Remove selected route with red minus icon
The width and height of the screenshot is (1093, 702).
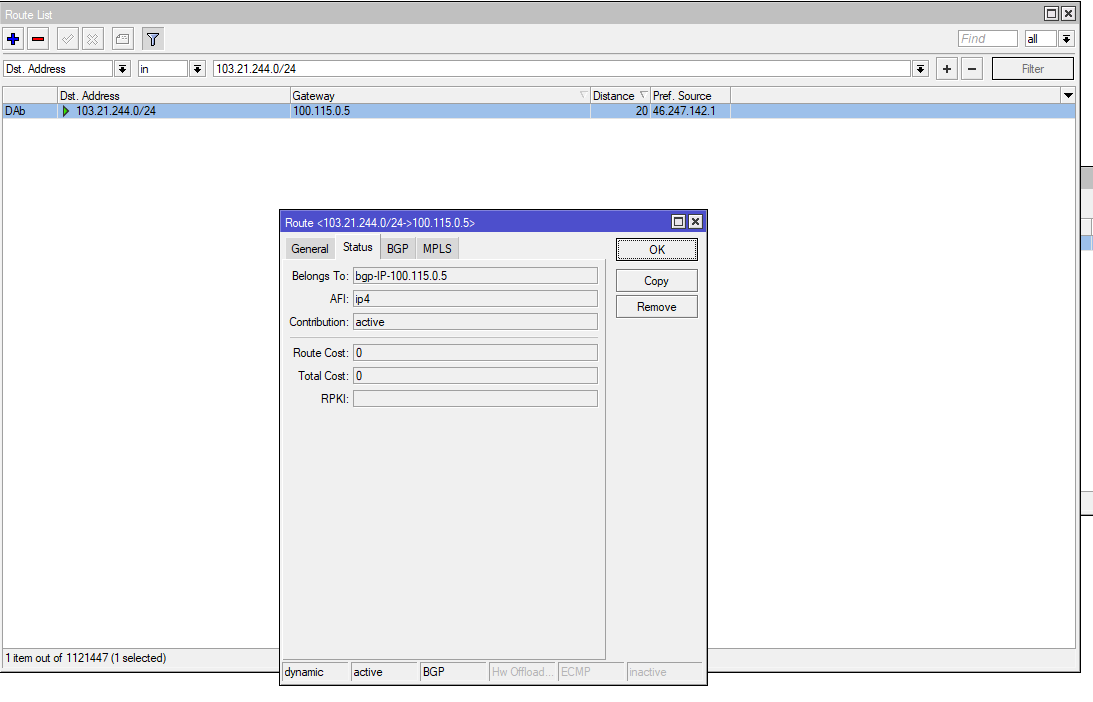click(x=38, y=39)
